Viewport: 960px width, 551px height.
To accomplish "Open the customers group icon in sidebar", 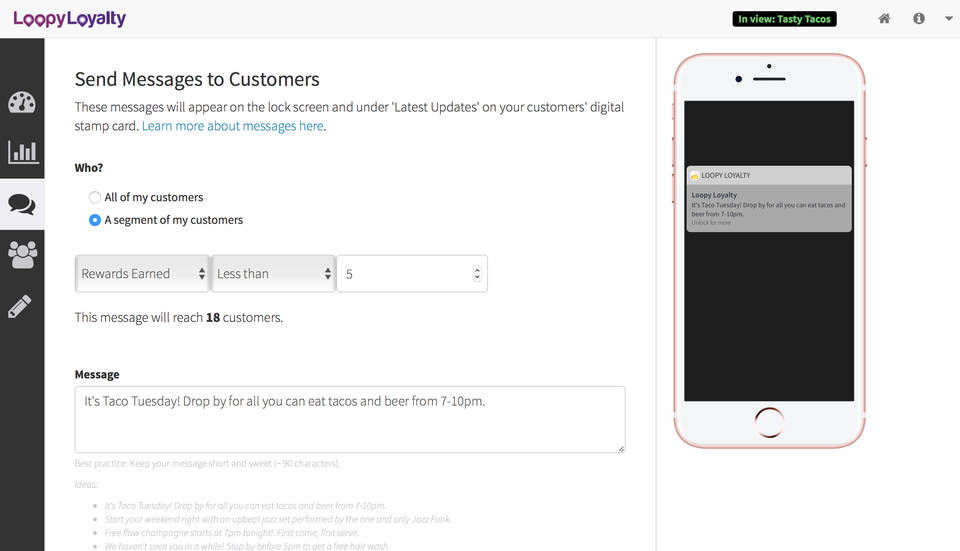I will tap(22, 255).
